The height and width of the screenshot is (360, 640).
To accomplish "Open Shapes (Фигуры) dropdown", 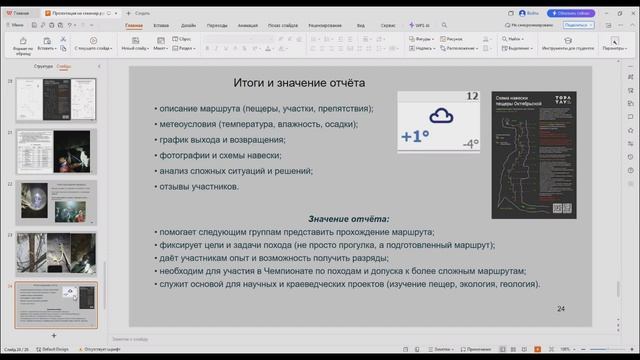I will (x=421, y=39).
